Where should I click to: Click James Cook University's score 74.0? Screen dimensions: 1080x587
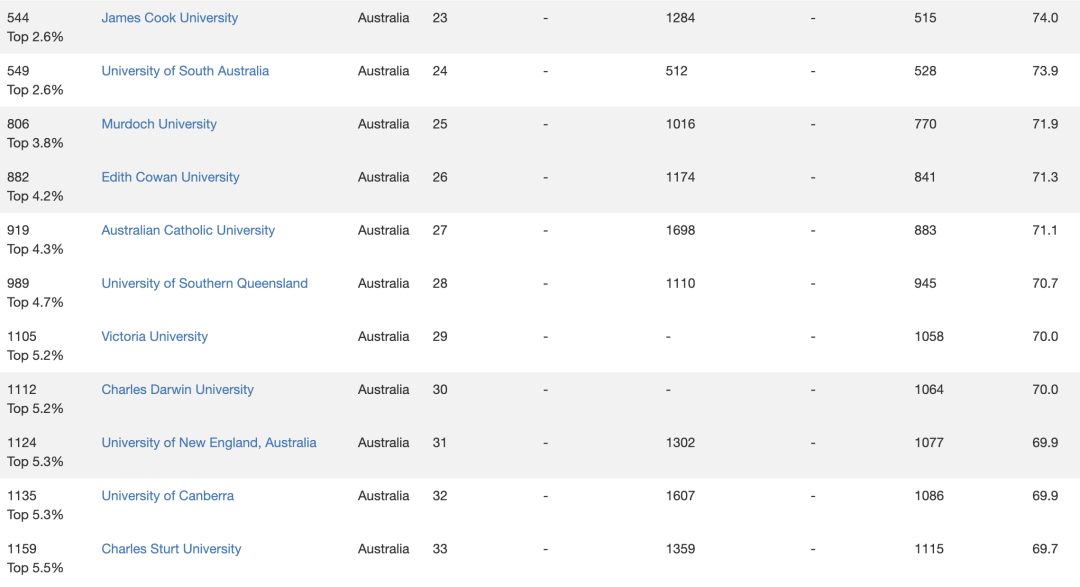[x=1045, y=18]
